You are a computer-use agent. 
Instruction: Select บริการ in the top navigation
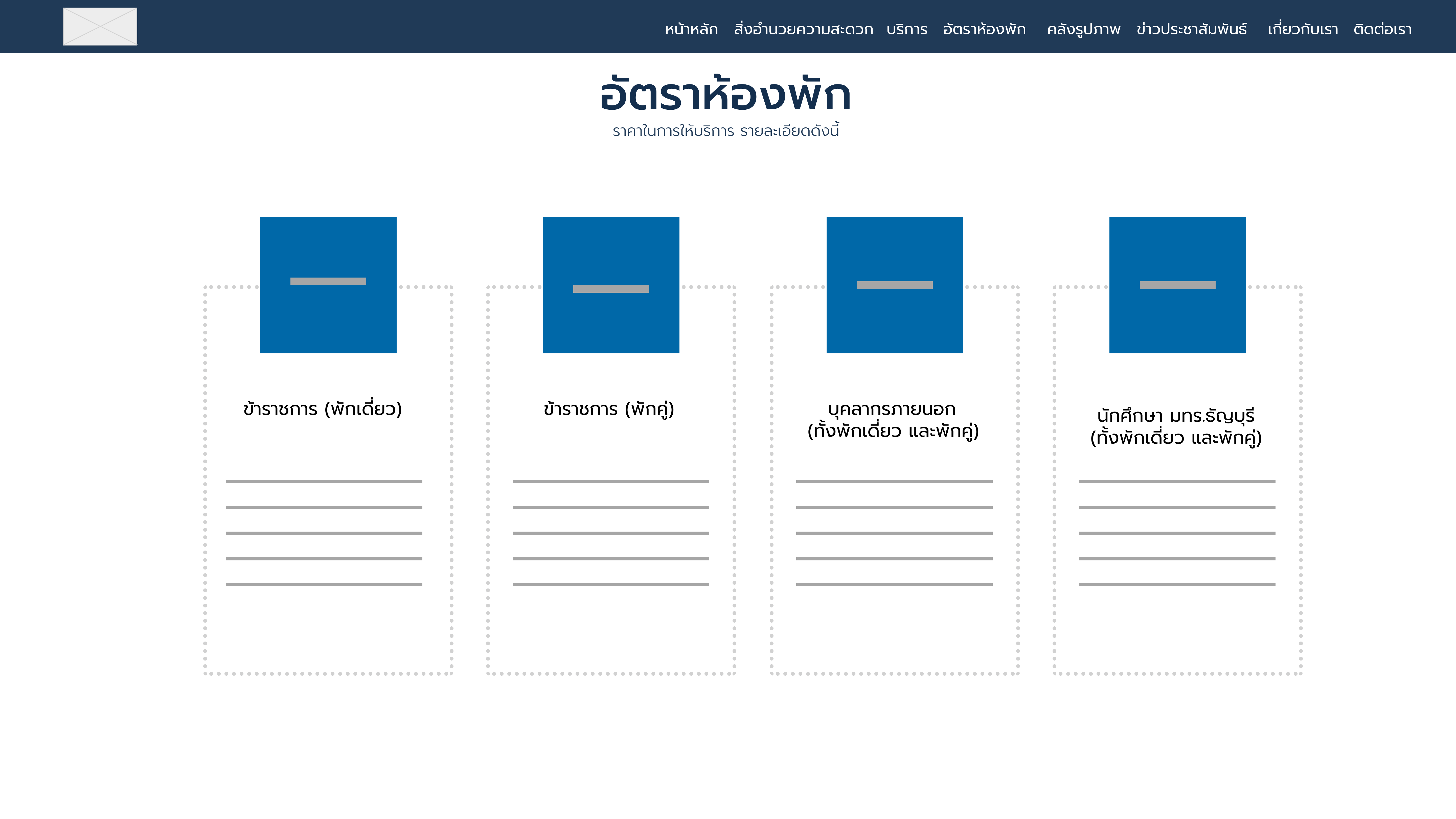(907, 29)
